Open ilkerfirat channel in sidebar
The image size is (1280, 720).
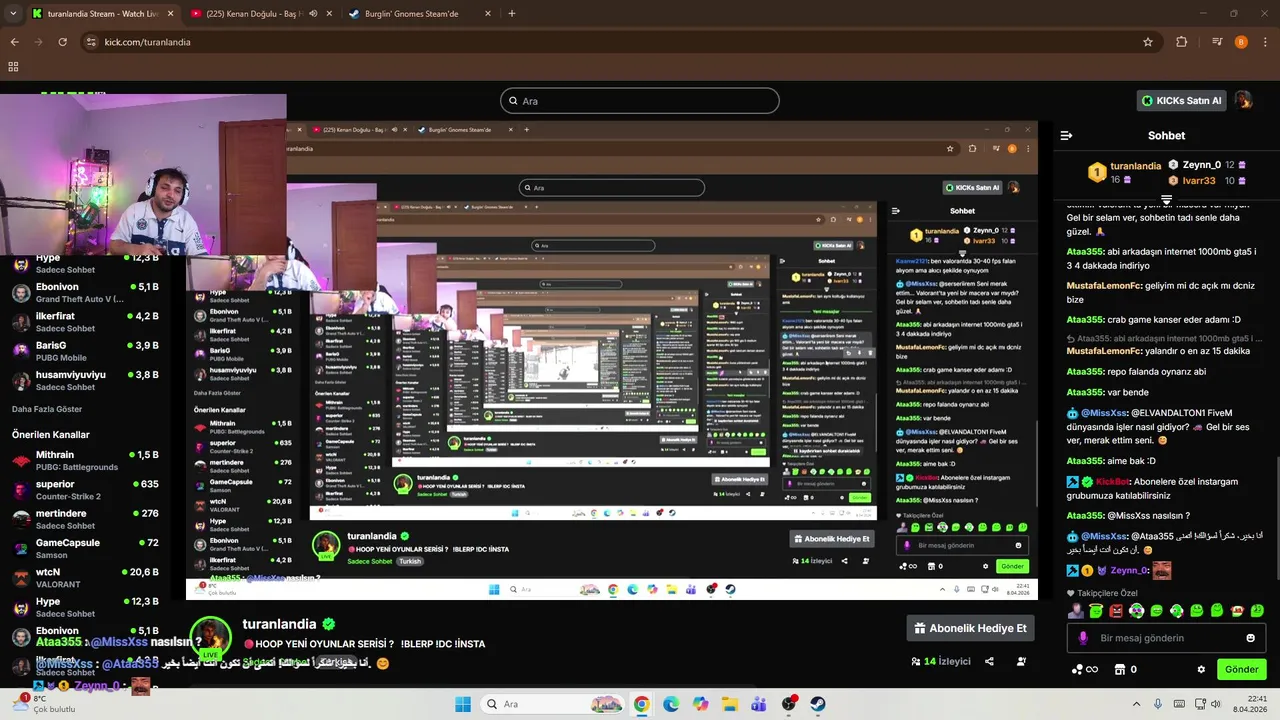[85, 322]
